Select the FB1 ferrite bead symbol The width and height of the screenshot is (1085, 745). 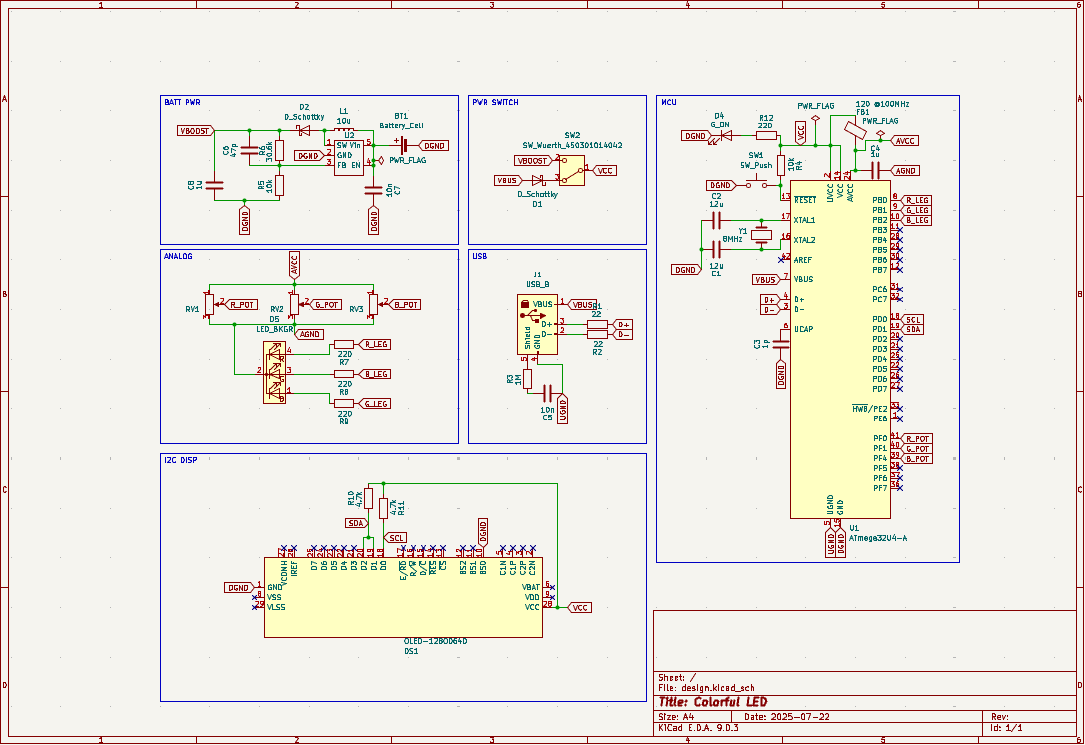click(x=856, y=130)
